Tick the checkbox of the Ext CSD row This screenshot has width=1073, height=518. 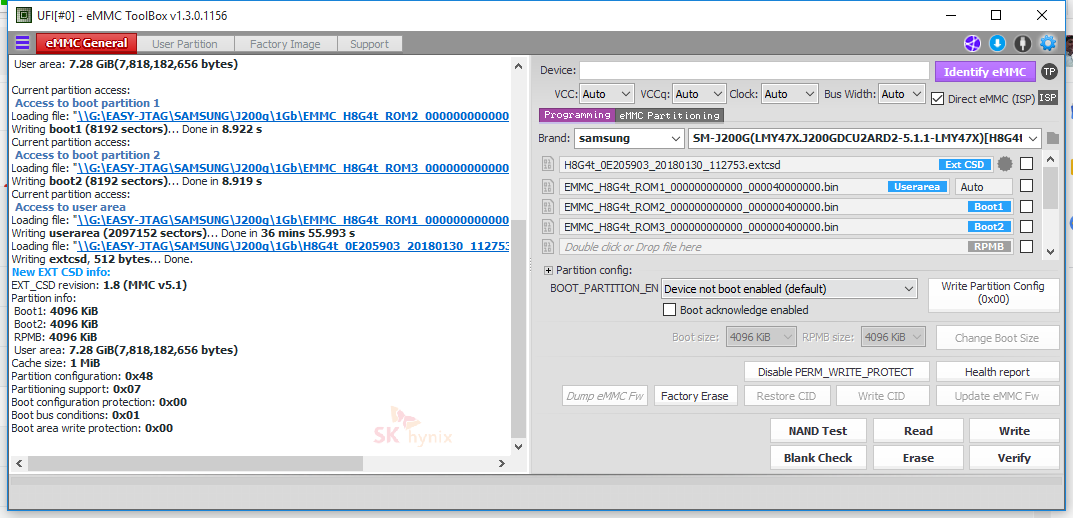[1026, 164]
